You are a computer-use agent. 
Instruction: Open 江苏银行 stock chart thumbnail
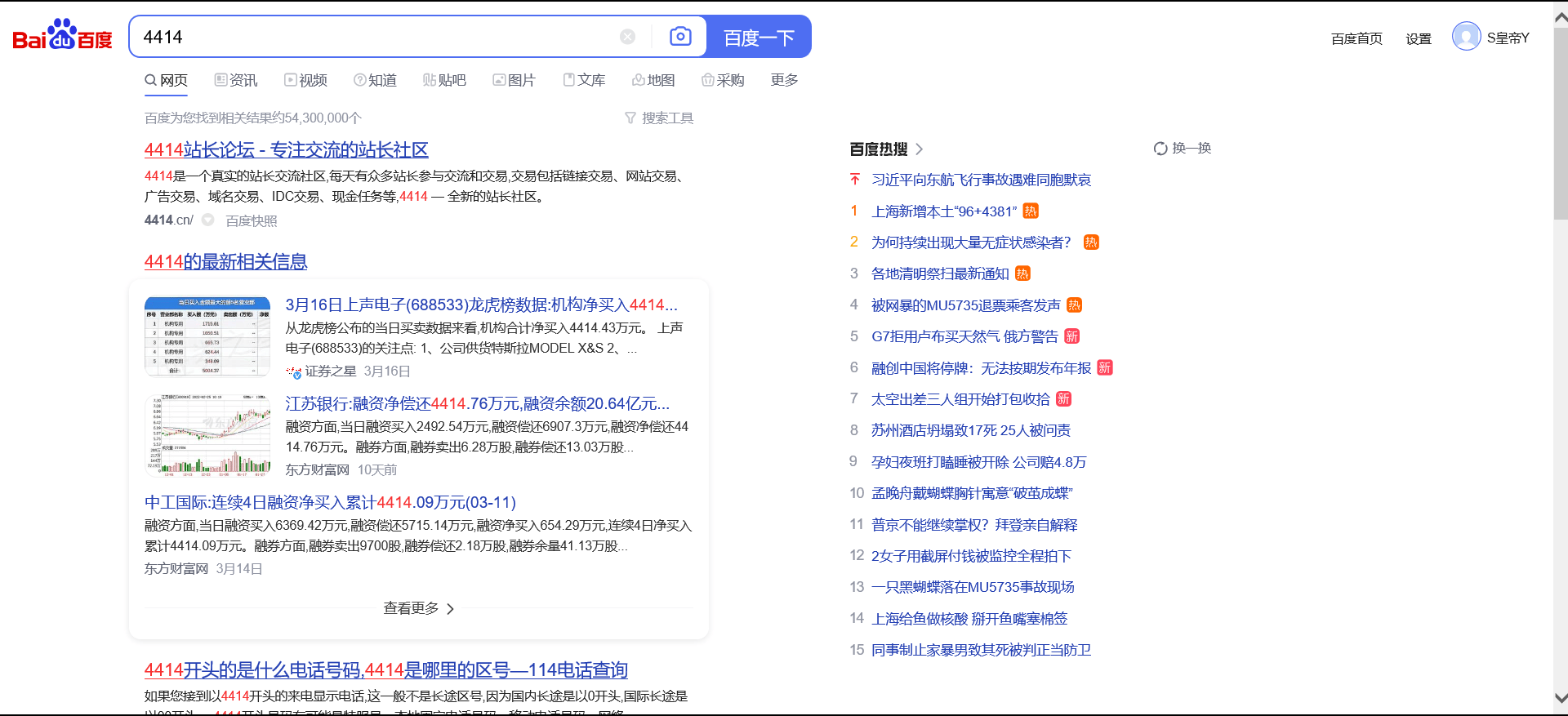coord(207,435)
